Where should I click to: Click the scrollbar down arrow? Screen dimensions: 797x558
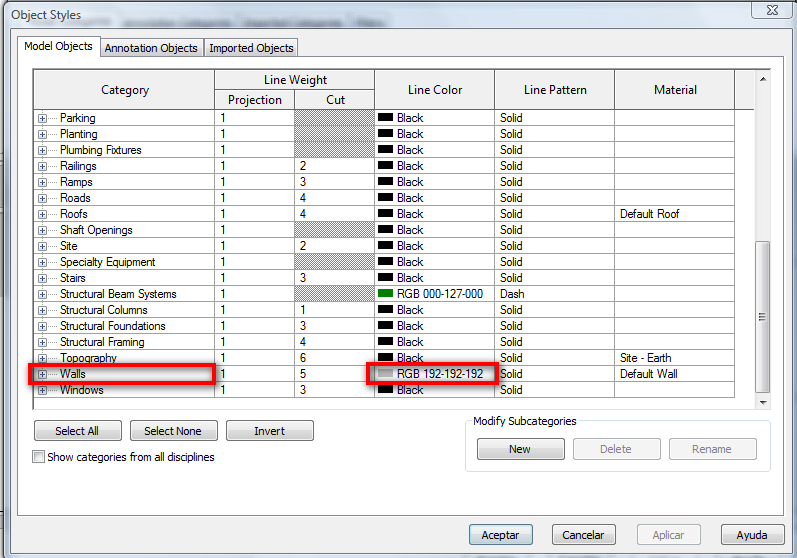[763, 402]
